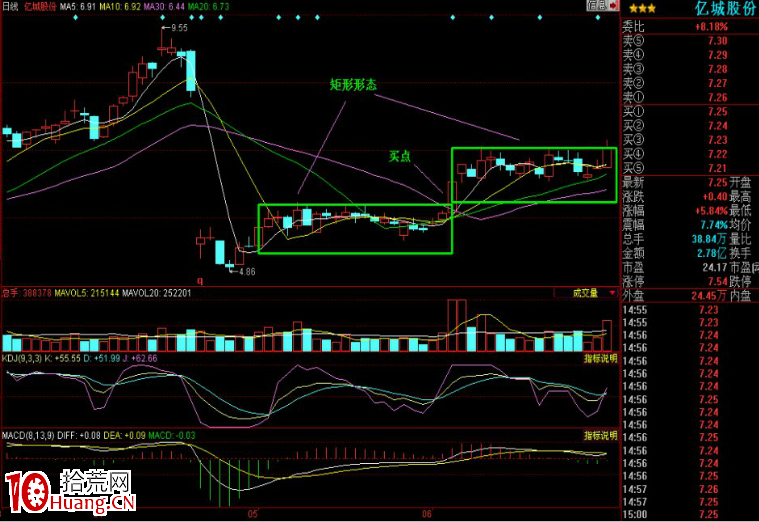Click the 涨停 7.54 limit-up value

718,281
